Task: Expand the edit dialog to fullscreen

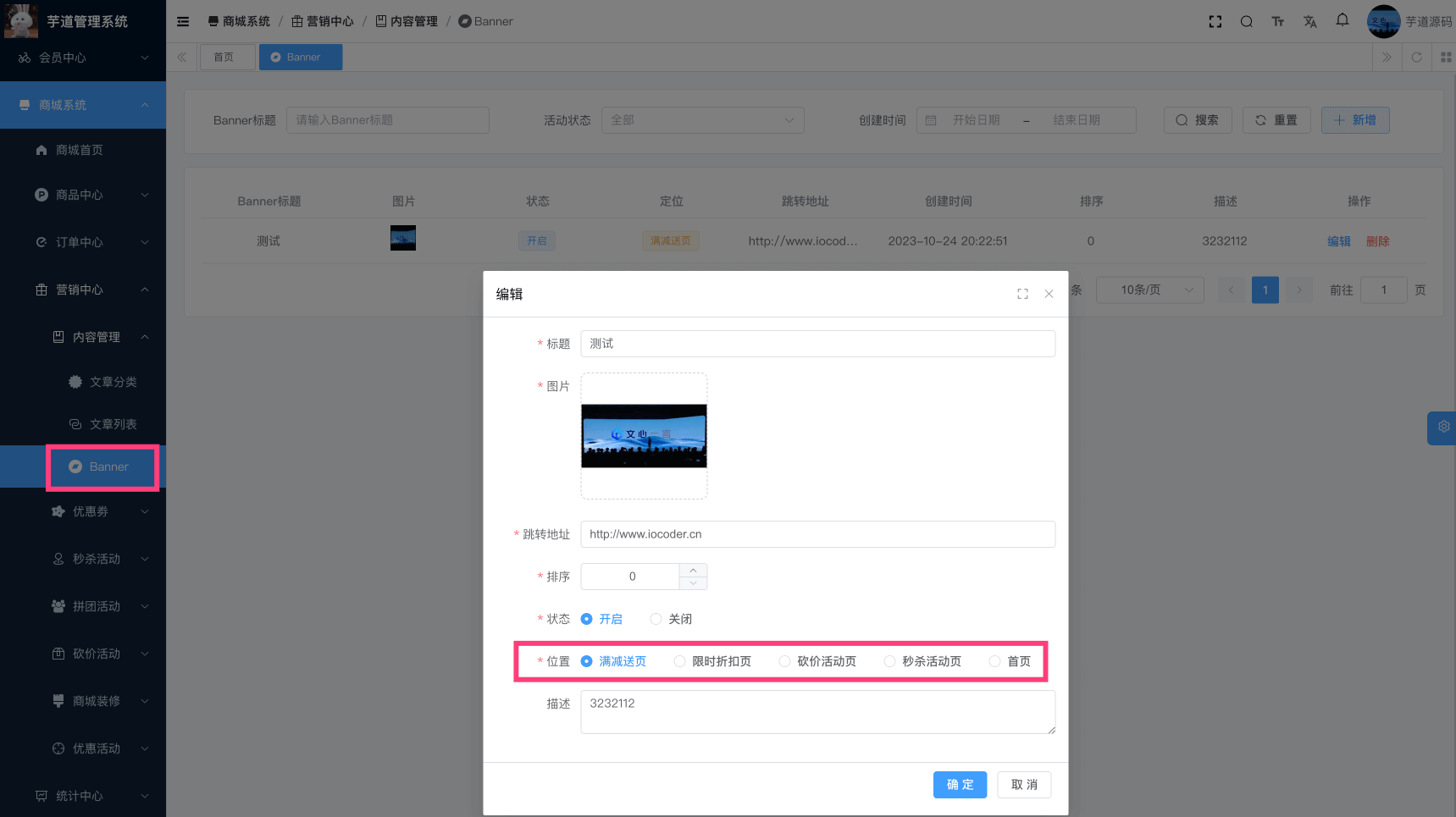Action: (x=1022, y=294)
